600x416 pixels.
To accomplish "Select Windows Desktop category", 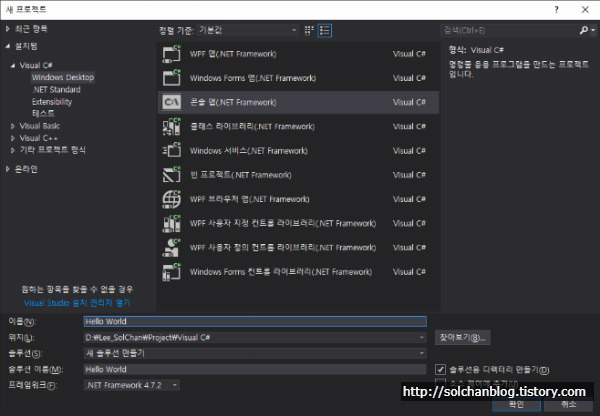I will pyautogui.click(x=63, y=77).
